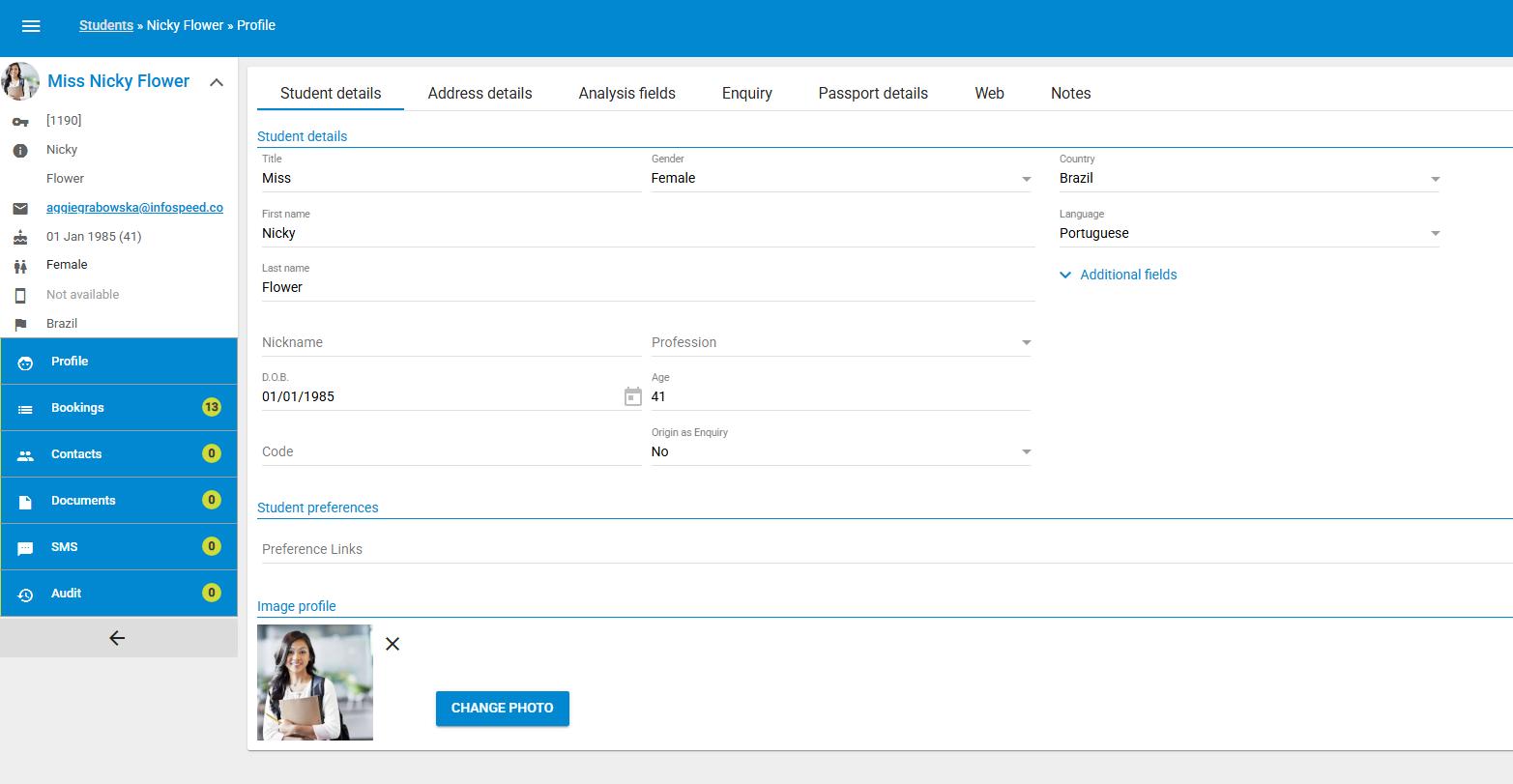Image resolution: width=1513 pixels, height=784 pixels.
Task: Switch to the Passport details tab
Action: pos(872,93)
